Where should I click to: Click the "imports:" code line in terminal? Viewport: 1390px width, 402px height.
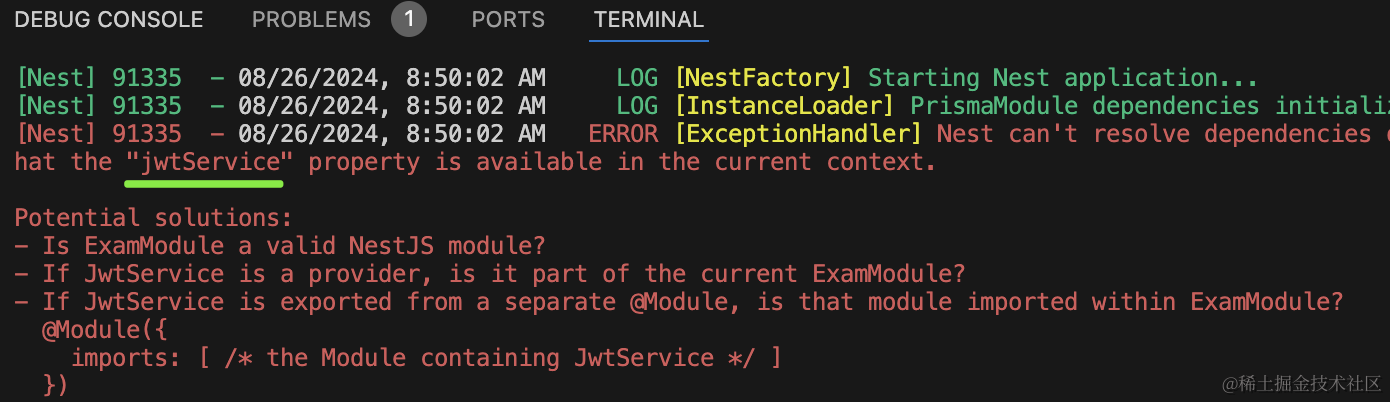(426, 358)
